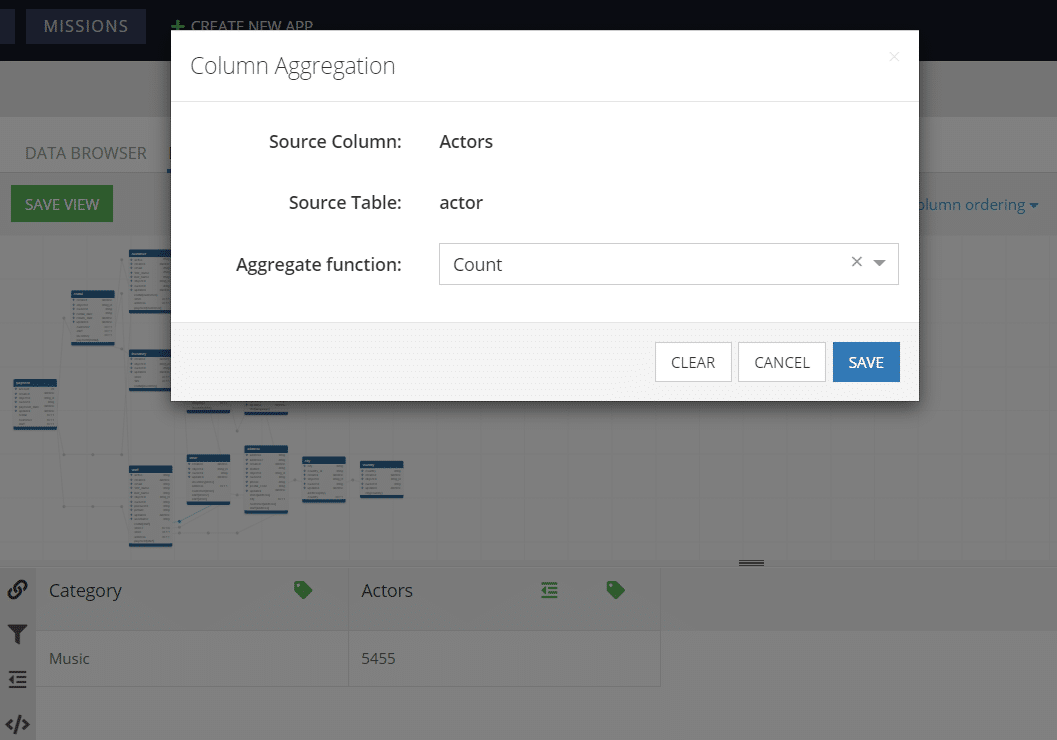Click the link icon in left sidebar
The width and height of the screenshot is (1057, 740).
click(x=18, y=590)
